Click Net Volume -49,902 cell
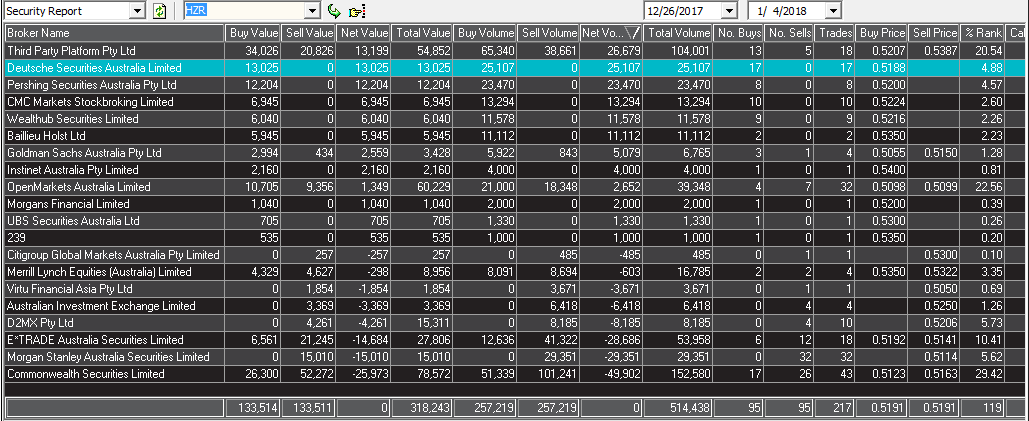This screenshot has height=421, width=1029. click(x=610, y=374)
